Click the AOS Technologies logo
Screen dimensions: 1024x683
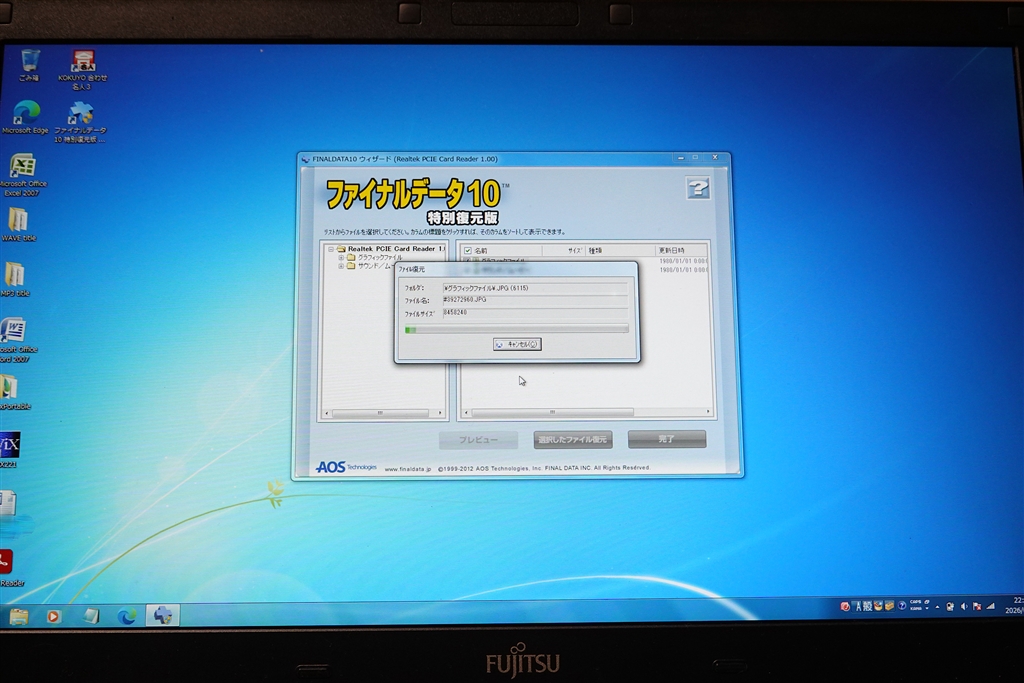(x=346, y=468)
